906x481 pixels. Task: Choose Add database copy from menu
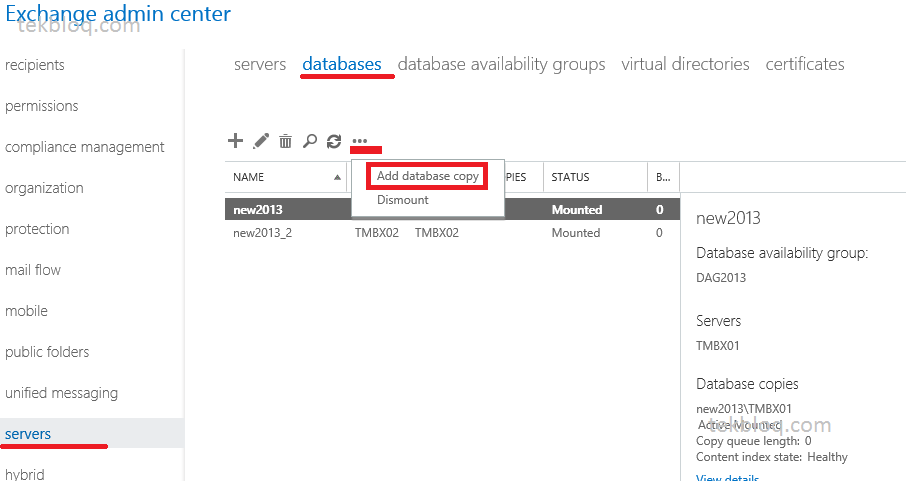[428, 176]
